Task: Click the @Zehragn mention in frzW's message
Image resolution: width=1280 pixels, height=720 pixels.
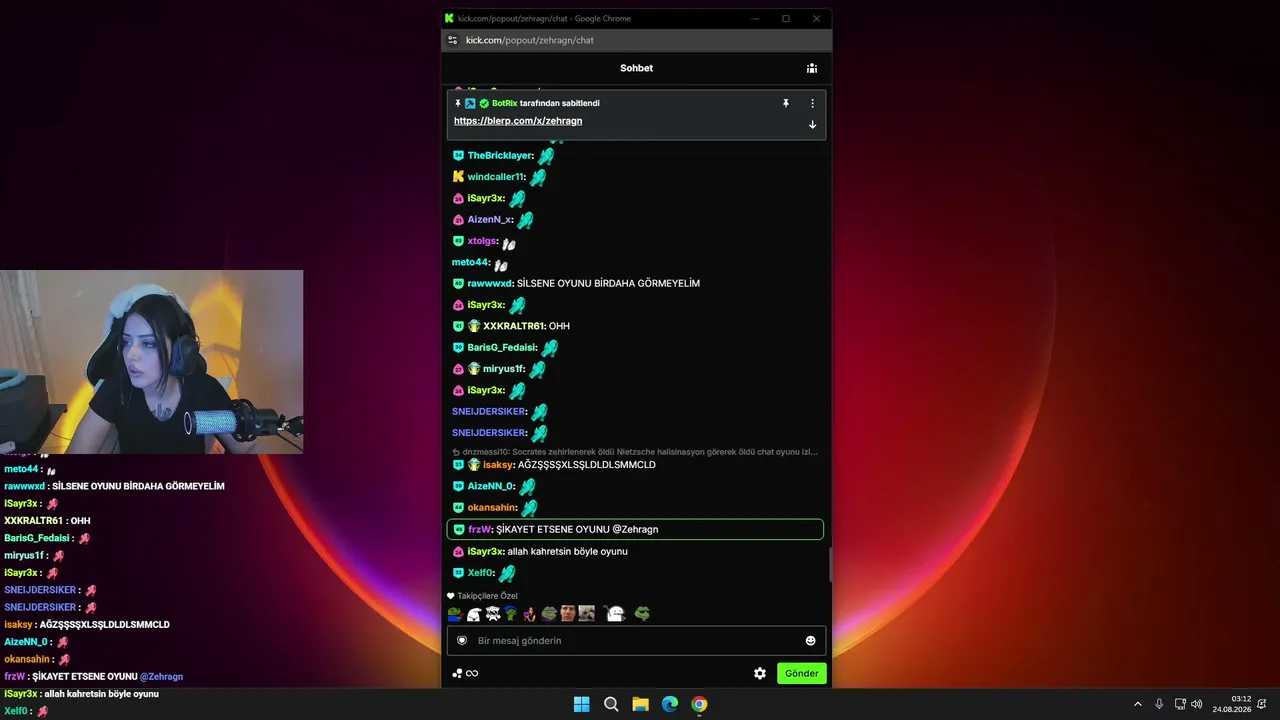Action: pyautogui.click(x=635, y=529)
